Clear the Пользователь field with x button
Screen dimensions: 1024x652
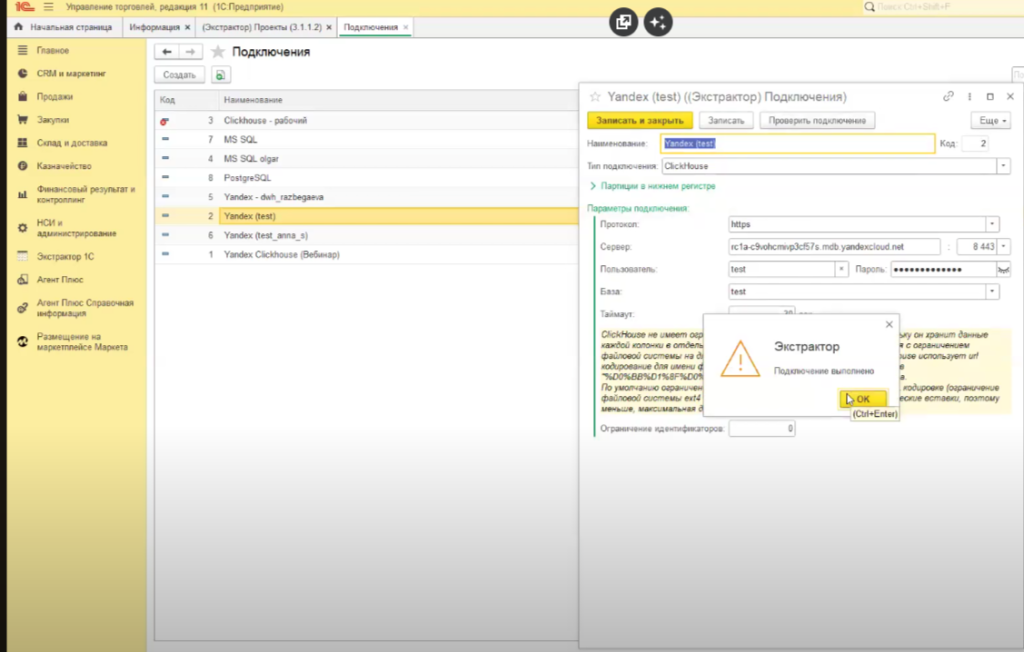tap(842, 269)
